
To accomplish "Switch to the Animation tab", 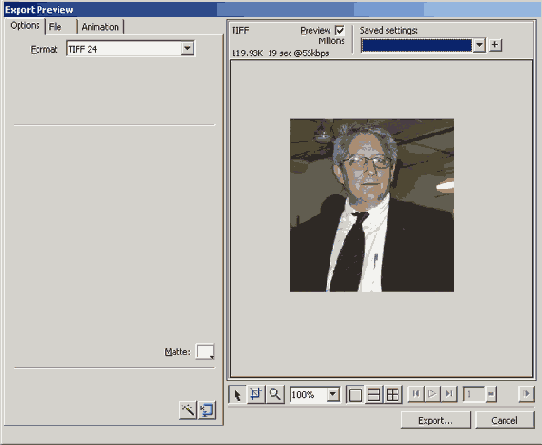I will coord(100,27).
